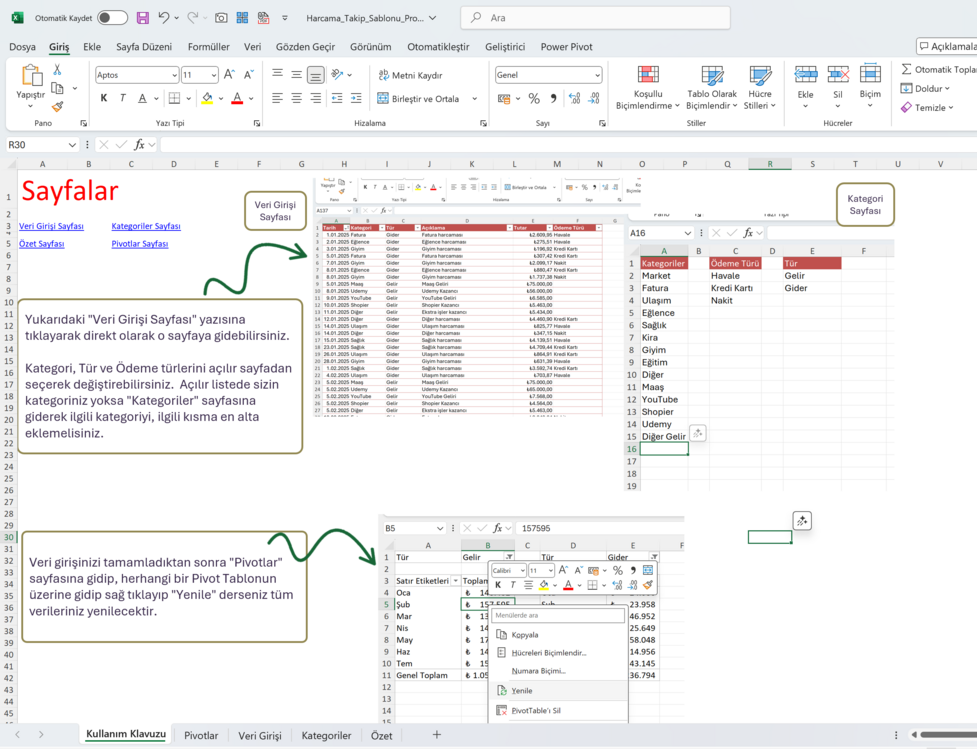Screen dimensions: 977x749
Task: Click the Cut scissors icon
Action: click(57, 69)
